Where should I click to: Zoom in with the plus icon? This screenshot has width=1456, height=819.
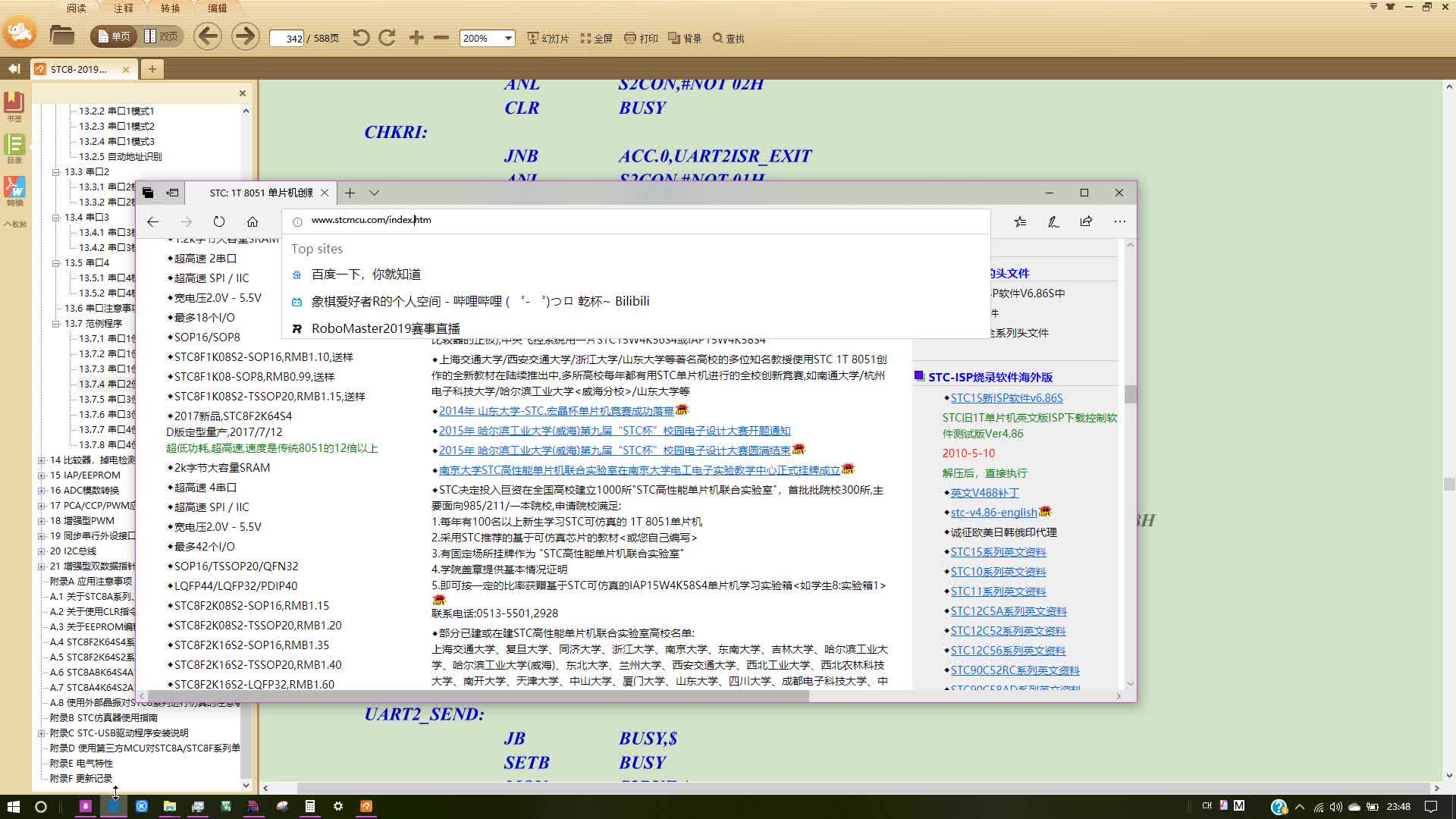point(416,37)
